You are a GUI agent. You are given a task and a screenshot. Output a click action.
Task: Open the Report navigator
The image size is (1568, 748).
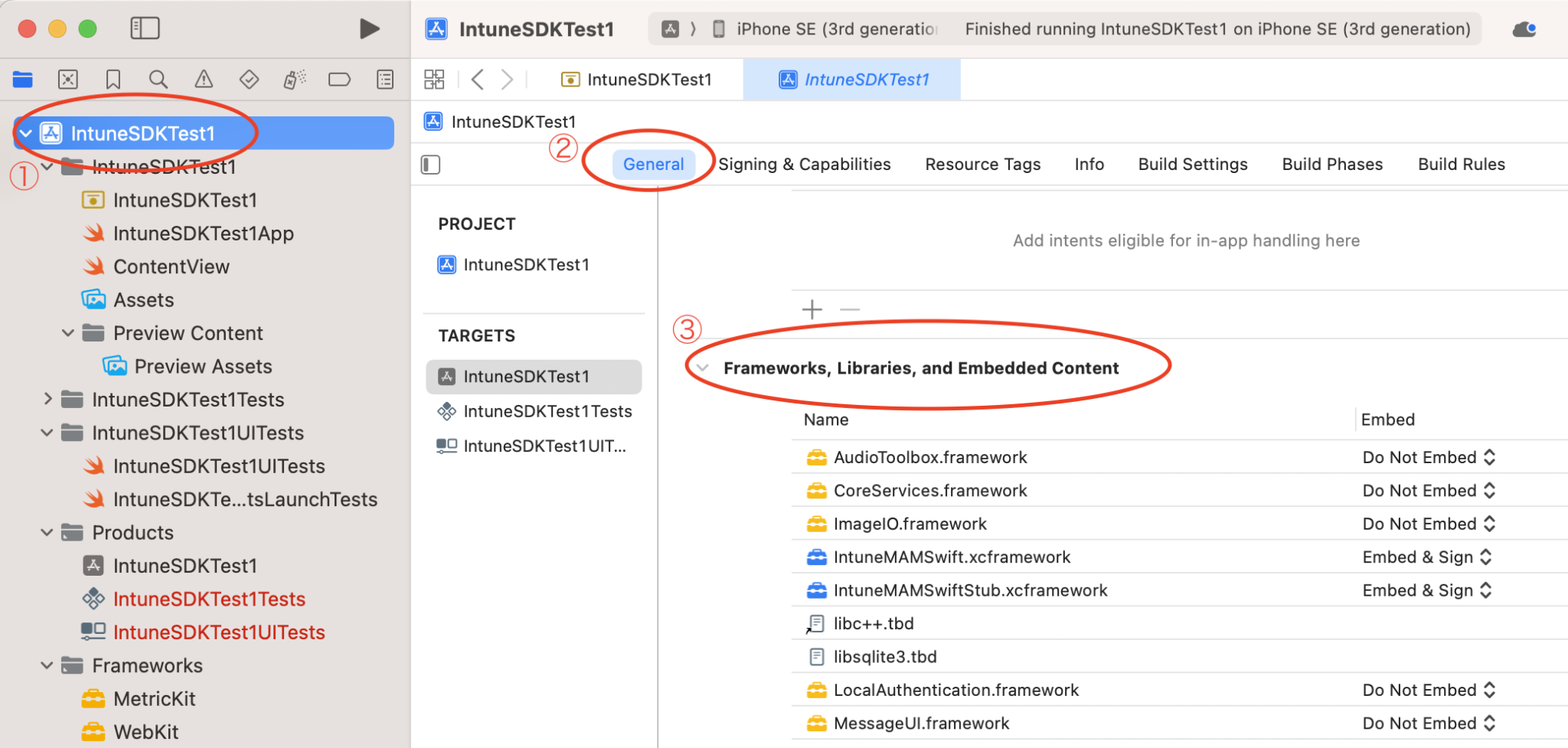[385, 79]
